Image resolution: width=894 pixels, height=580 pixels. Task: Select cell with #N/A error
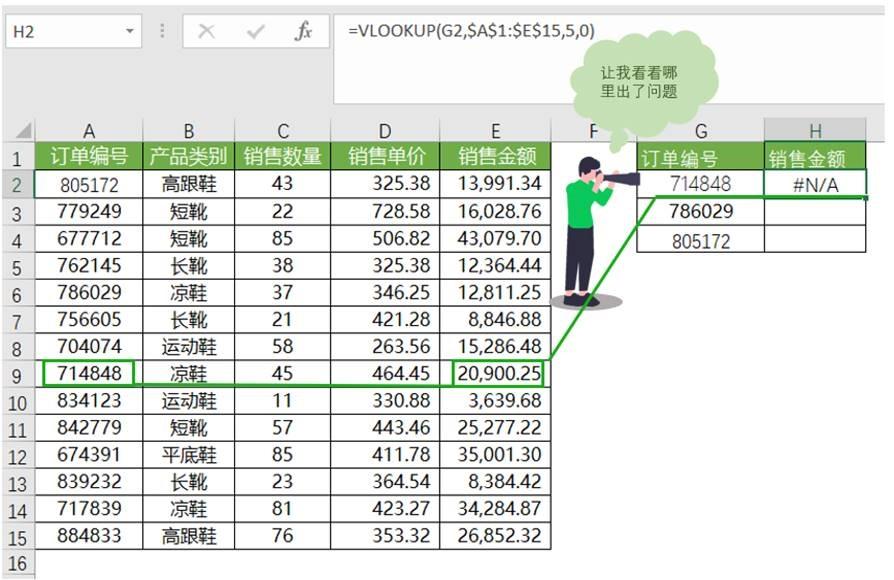point(815,184)
